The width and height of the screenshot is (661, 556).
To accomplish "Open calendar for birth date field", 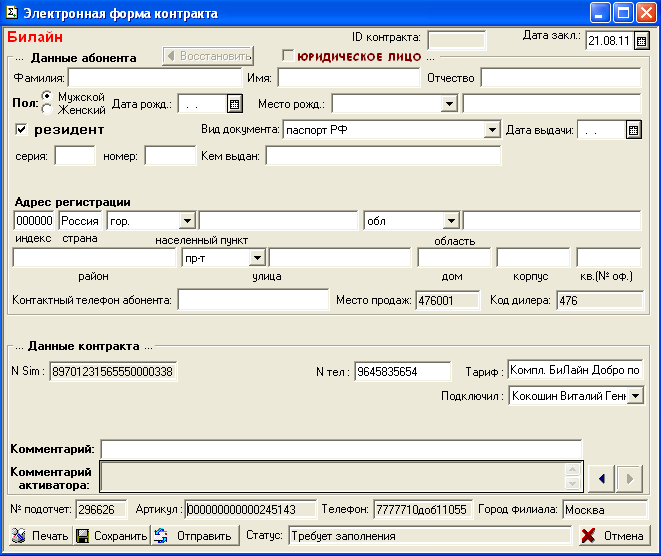I will point(235,104).
